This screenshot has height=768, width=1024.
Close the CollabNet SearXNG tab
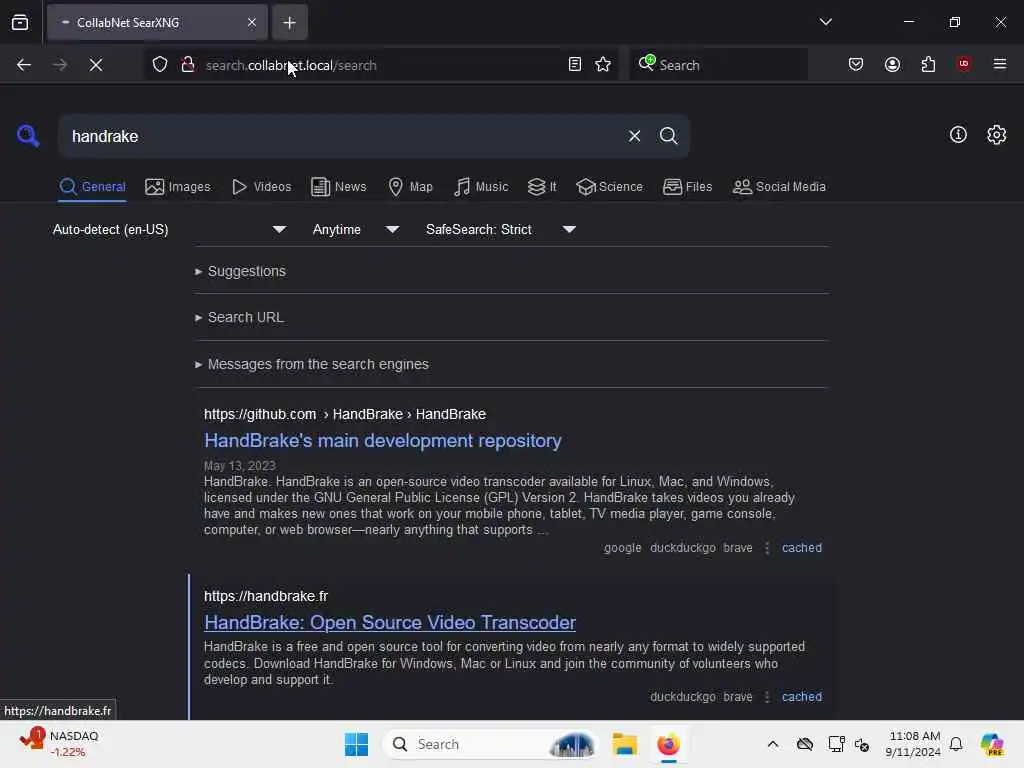252,23
